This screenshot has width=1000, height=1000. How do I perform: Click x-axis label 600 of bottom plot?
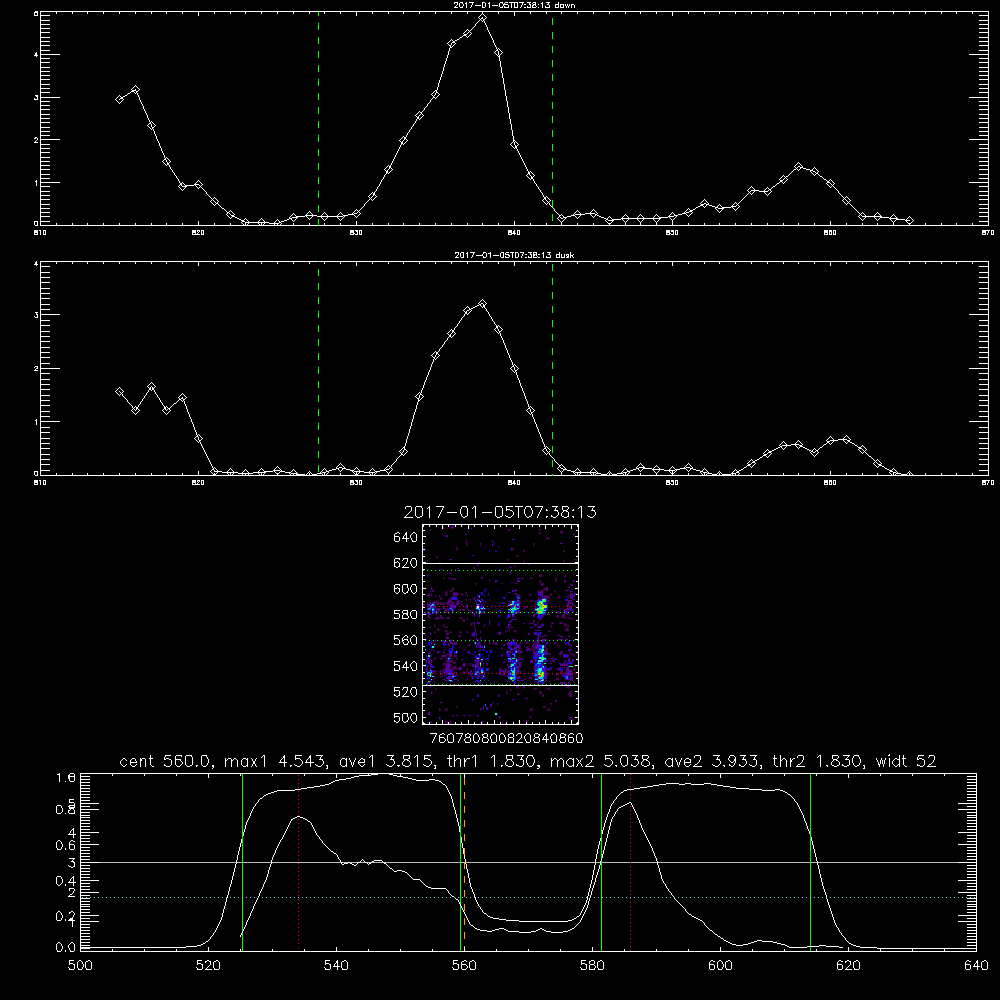coord(721,966)
